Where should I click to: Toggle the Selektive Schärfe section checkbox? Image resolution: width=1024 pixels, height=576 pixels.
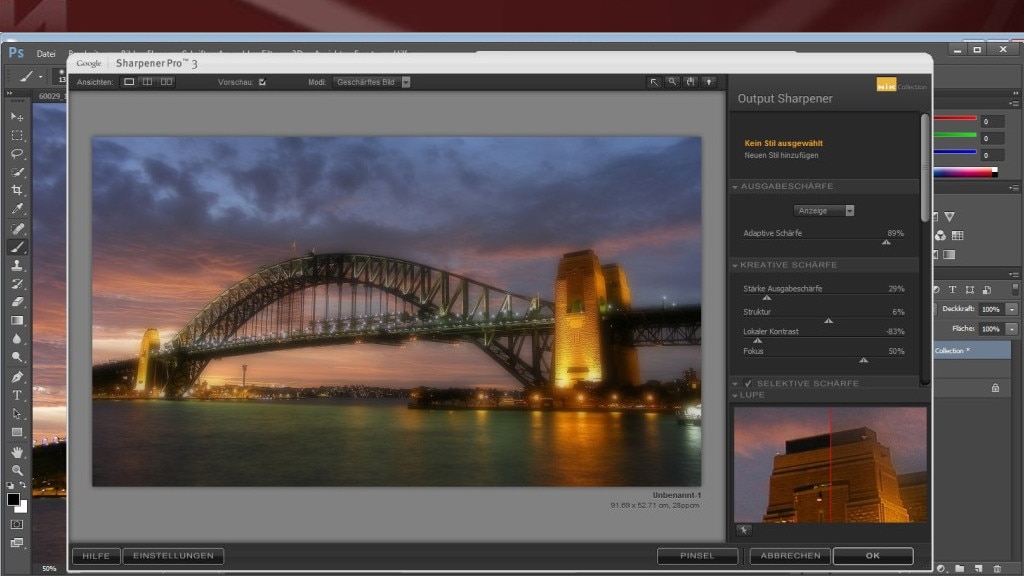(x=748, y=383)
